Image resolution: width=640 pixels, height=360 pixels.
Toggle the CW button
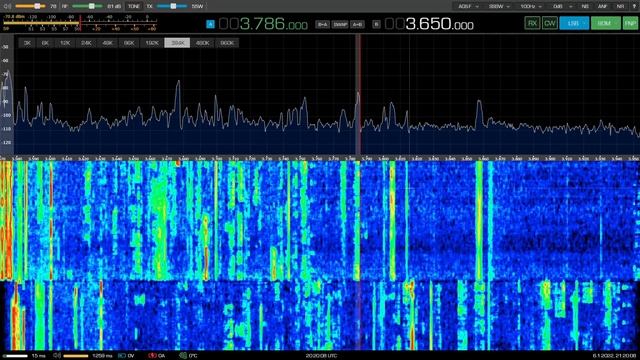pos(550,23)
